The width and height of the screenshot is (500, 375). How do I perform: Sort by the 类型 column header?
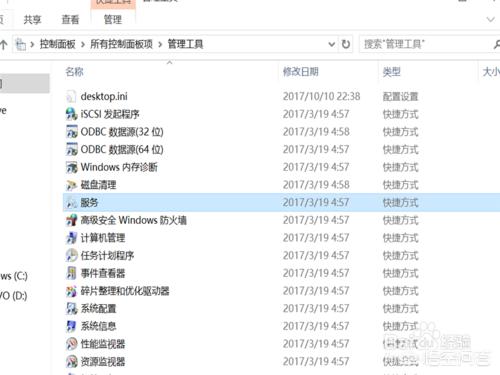pyautogui.click(x=392, y=72)
